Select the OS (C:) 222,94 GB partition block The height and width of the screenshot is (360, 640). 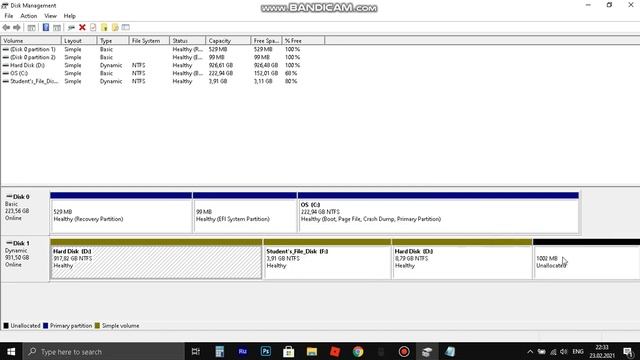point(438,213)
